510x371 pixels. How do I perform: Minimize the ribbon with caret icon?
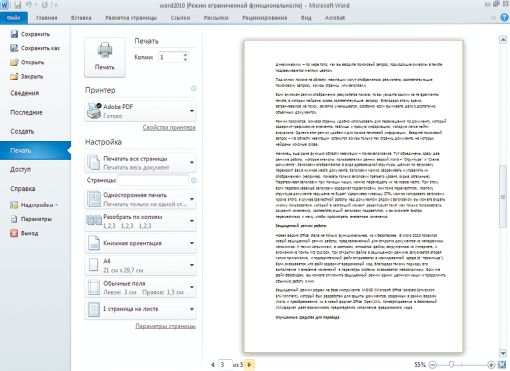pos(494,18)
